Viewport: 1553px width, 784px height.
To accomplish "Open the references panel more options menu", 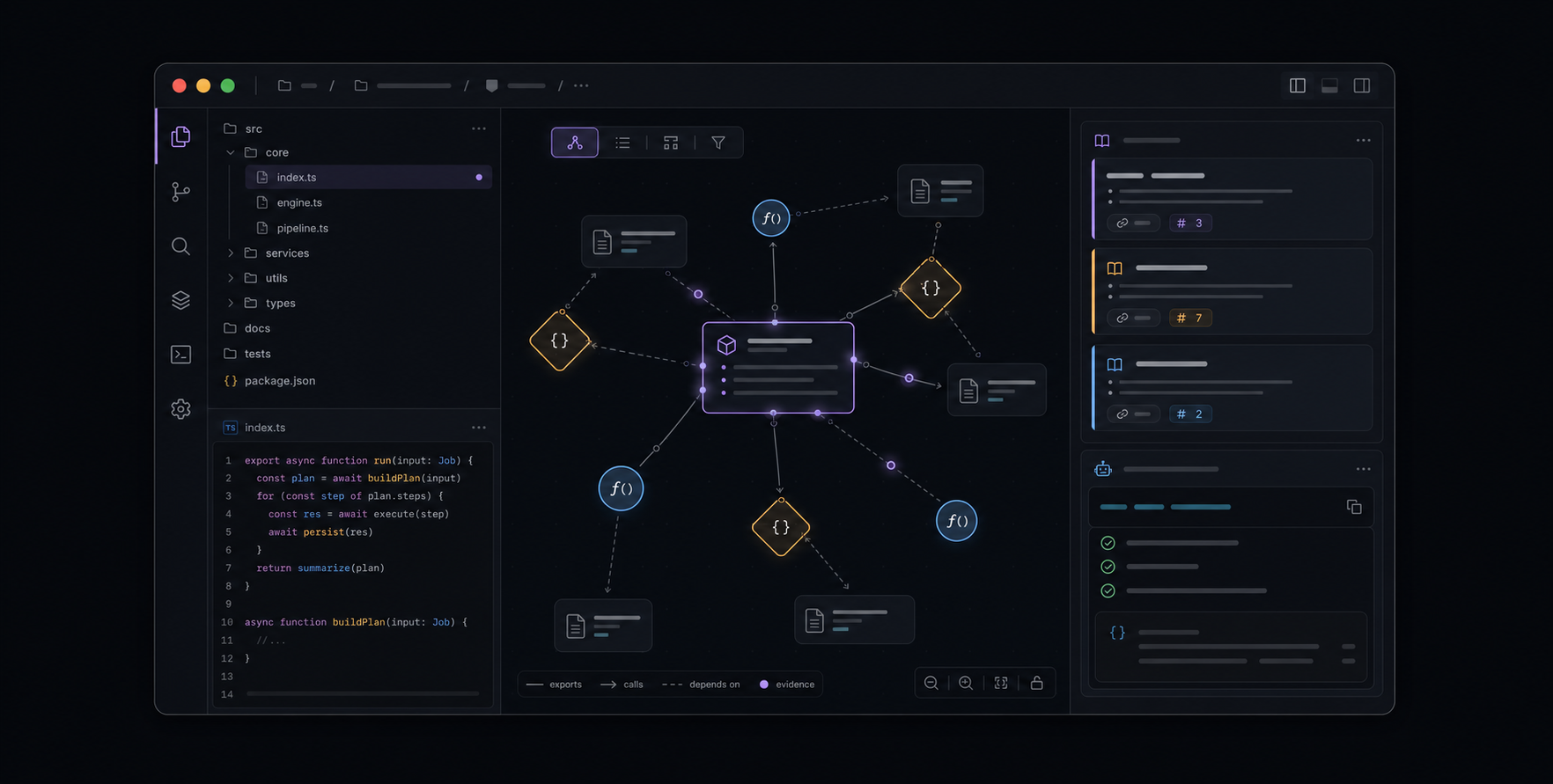I will 1364,141.
